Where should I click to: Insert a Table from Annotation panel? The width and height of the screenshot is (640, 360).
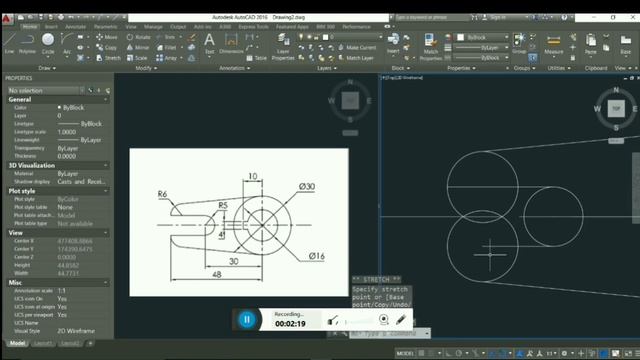click(256, 58)
